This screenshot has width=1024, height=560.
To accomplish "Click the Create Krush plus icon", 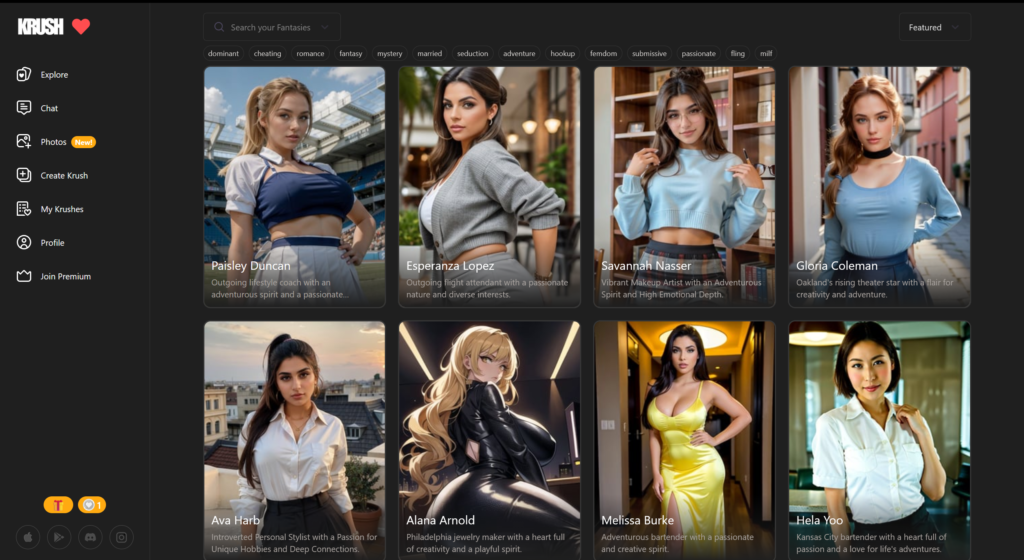I will (24, 175).
